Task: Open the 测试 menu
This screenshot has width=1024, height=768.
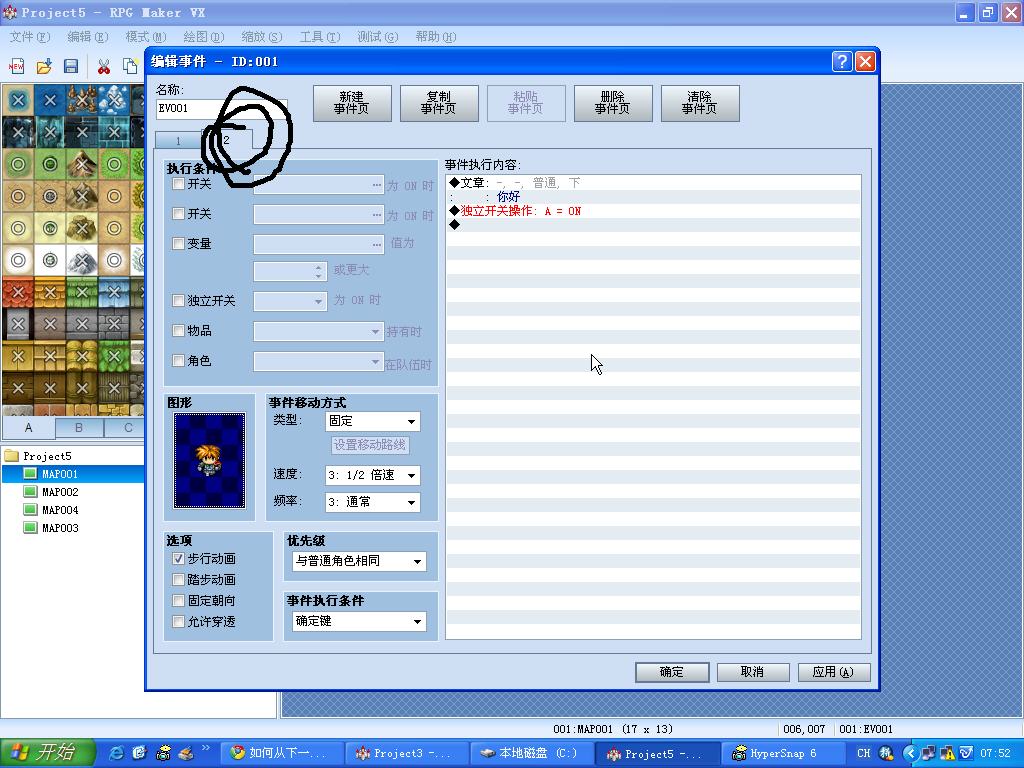Action: pos(377,37)
